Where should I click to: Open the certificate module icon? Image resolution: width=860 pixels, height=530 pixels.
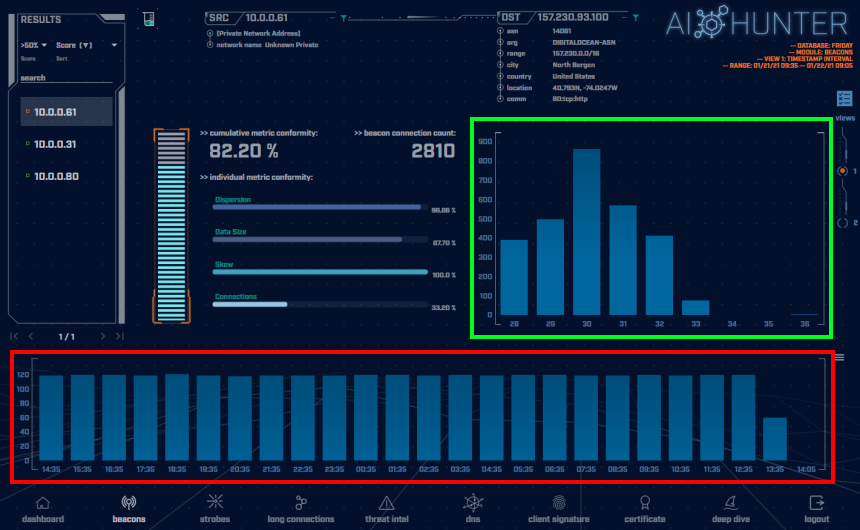[645, 503]
